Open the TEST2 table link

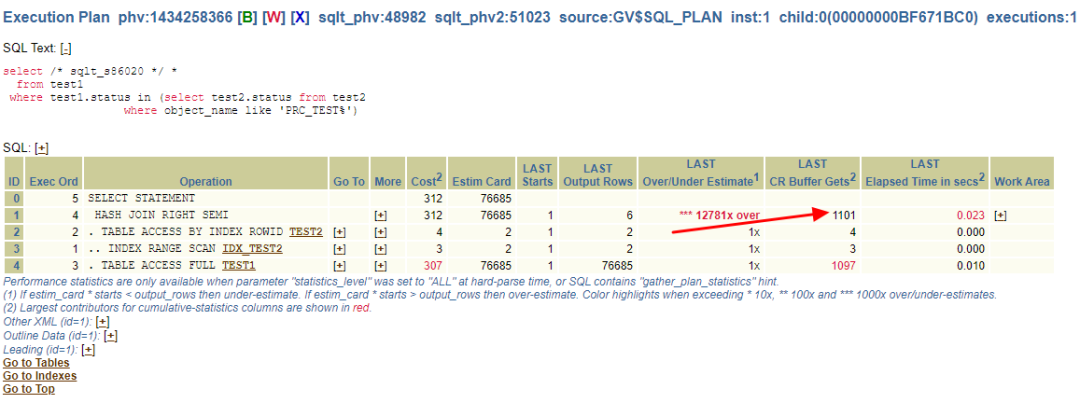[x=306, y=232]
